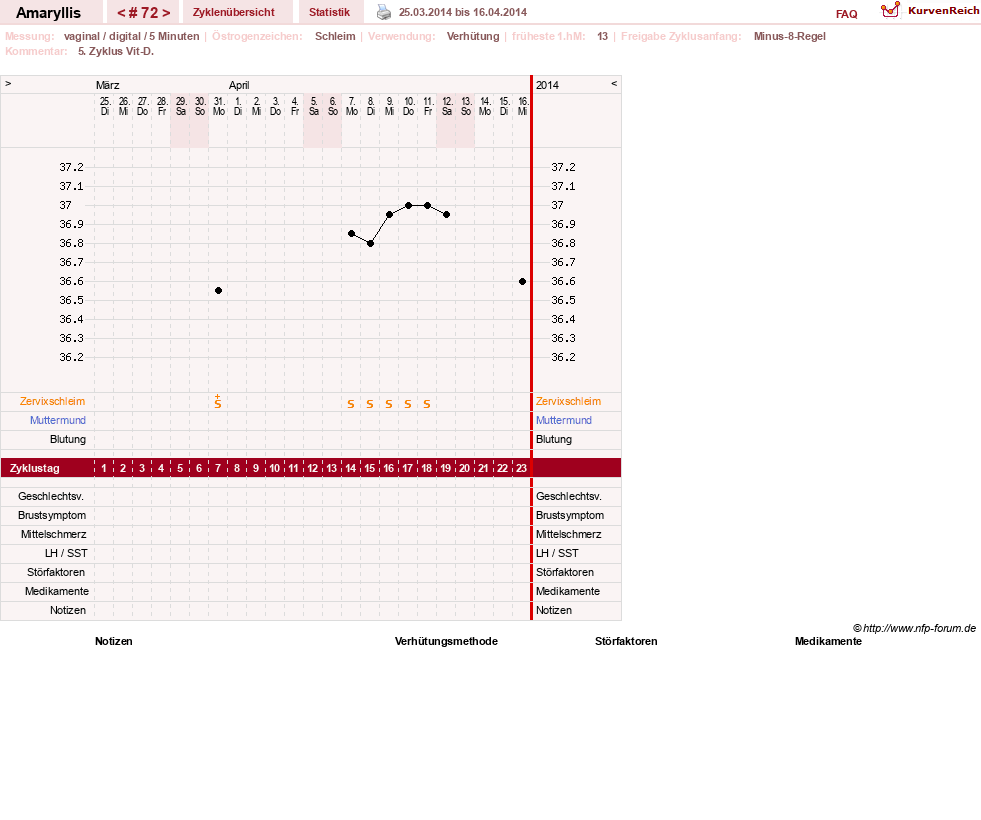
Task: Click the bottom Notizen heading
Action: 114,641
